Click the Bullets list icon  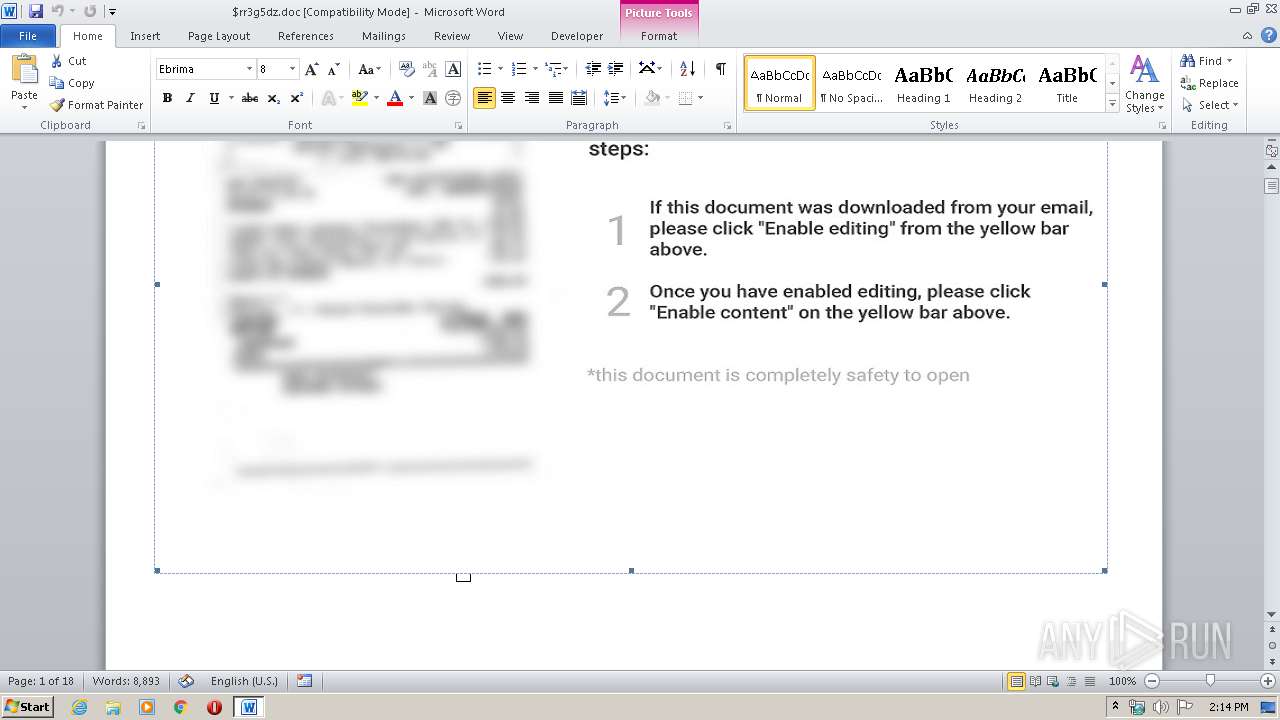[484, 69]
